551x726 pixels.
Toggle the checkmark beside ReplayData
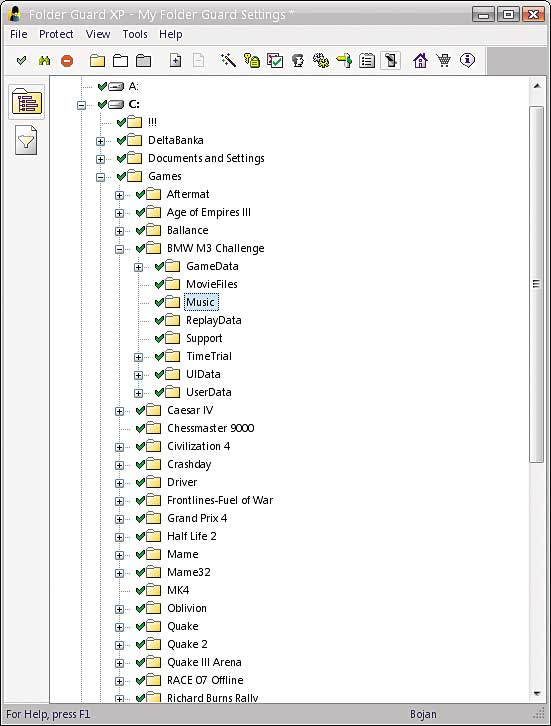159,320
